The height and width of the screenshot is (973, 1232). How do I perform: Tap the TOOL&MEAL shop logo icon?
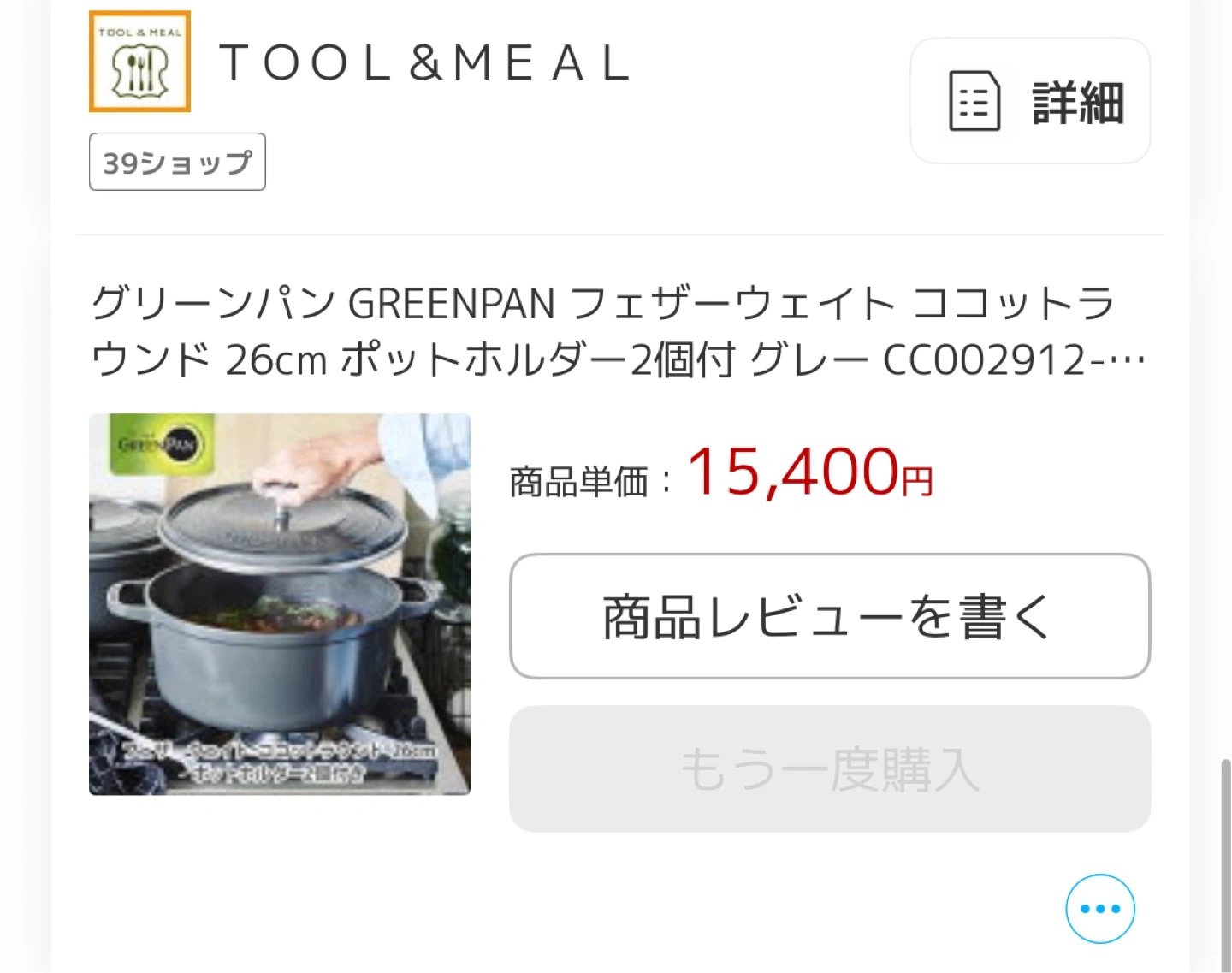(139, 62)
